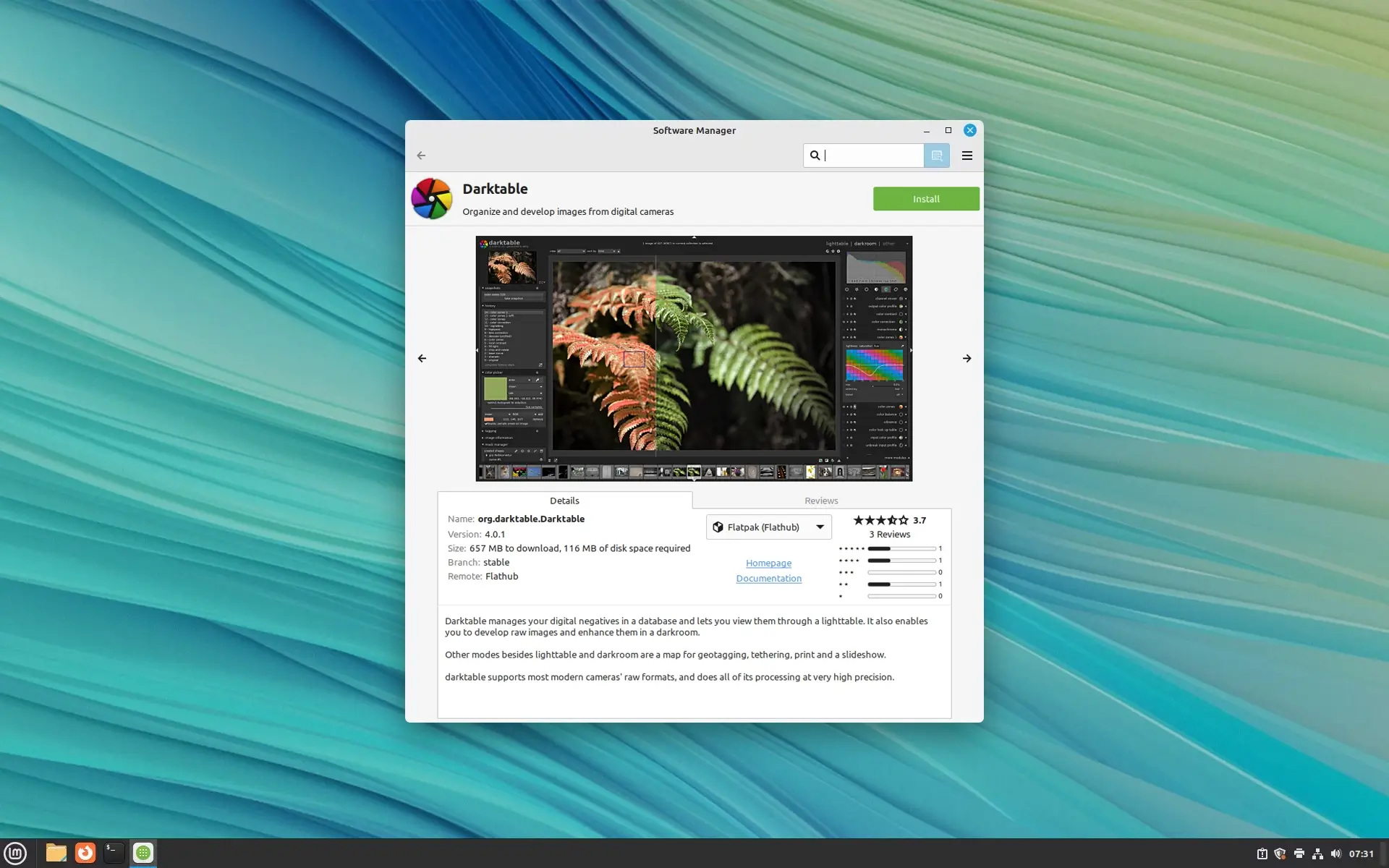Image resolution: width=1389 pixels, height=868 pixels.
Task: Click the first description paragraph
Action: [x=687, y=626]
